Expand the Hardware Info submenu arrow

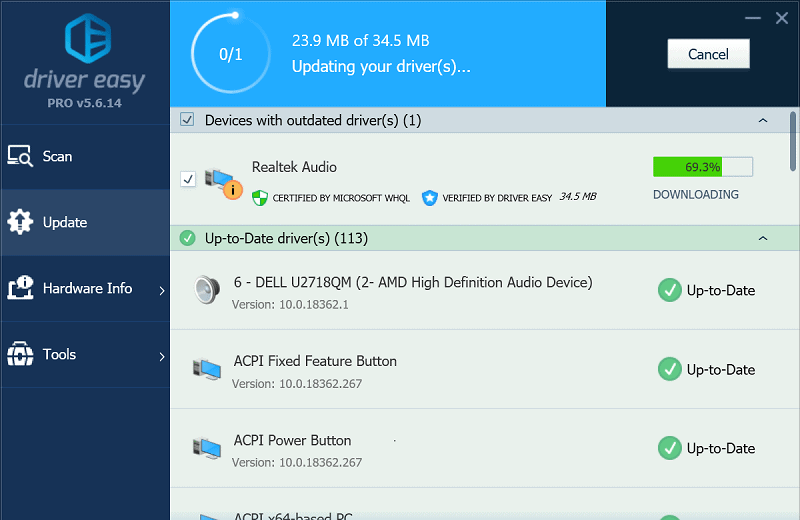(162, 290)
